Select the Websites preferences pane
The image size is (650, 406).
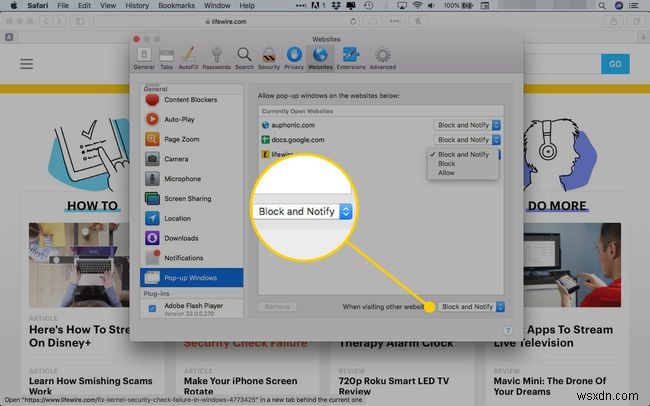[320, 58]
